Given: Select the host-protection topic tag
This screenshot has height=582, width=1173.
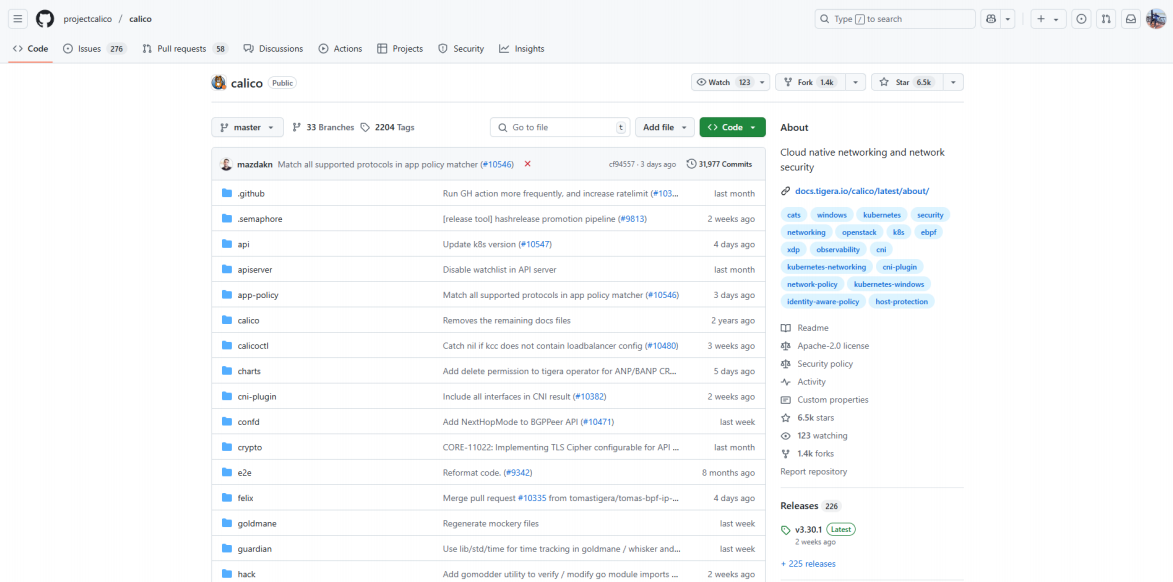Looking at the screenshot, I should pyautogui.click(x=901, y=301).
